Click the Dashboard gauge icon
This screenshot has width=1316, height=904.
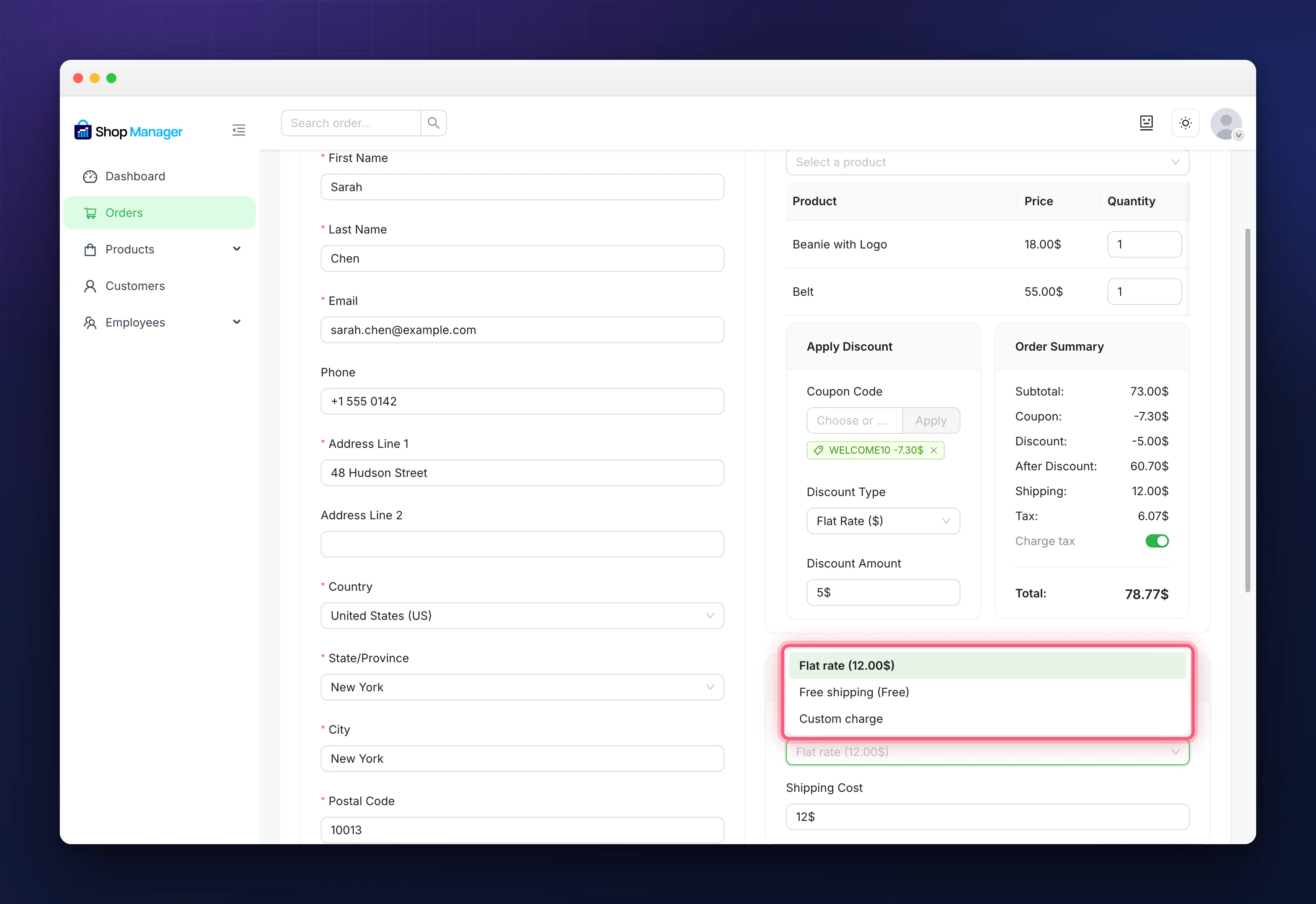[90, 177]
